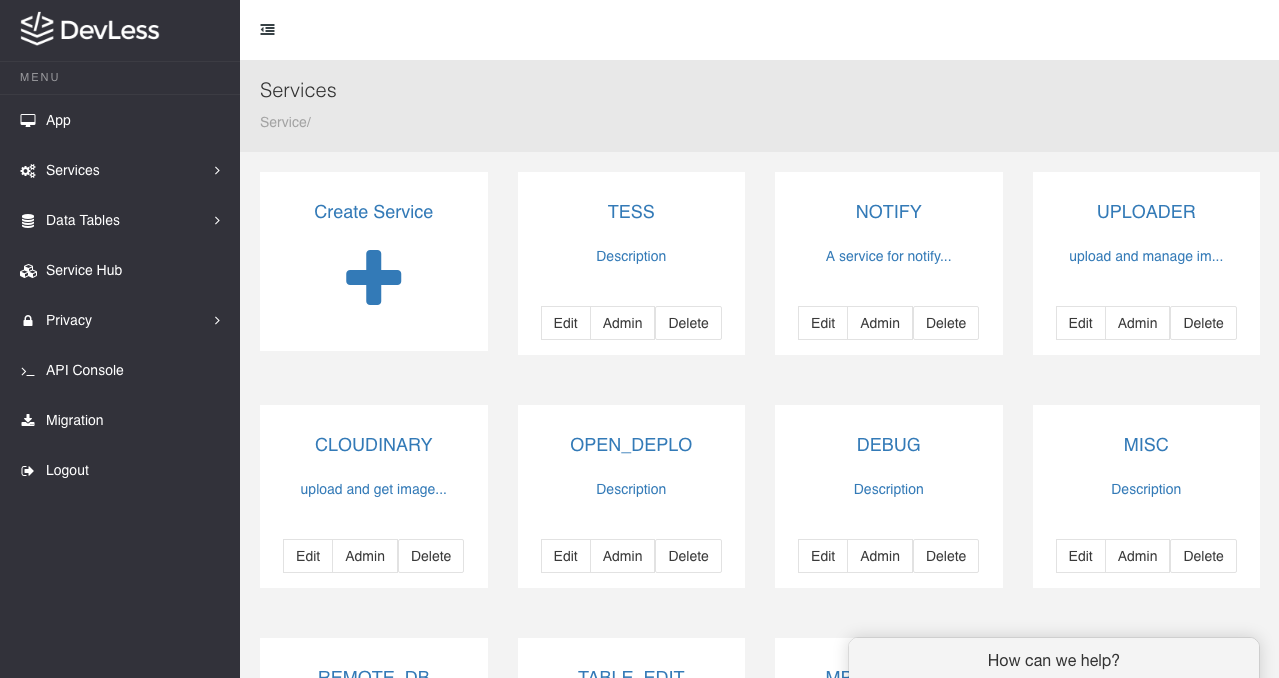Open Service Hub menu item
This screenshot has height=678, width=1279.
point(120,270)
